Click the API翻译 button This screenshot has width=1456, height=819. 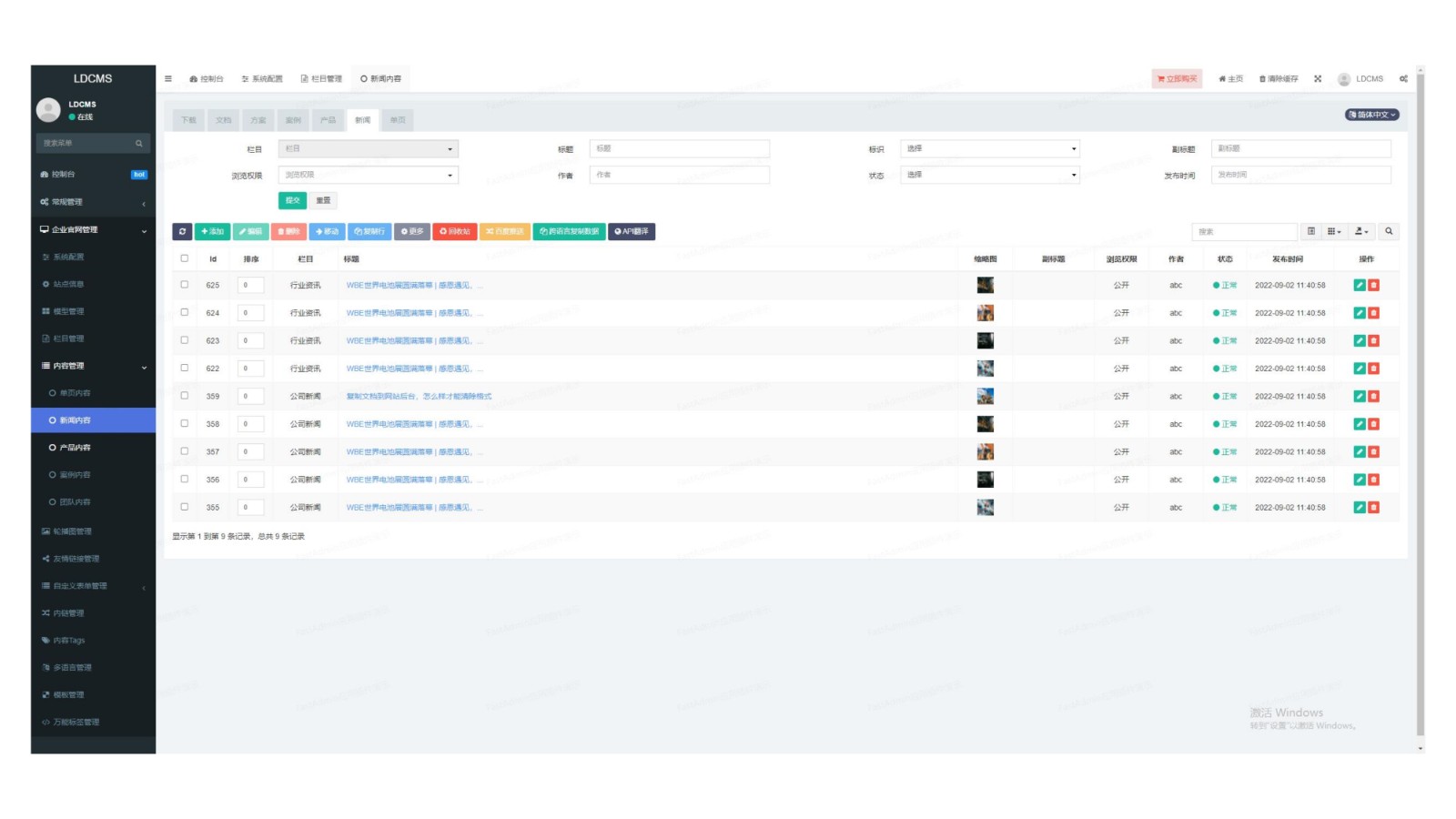coord(632,231)
